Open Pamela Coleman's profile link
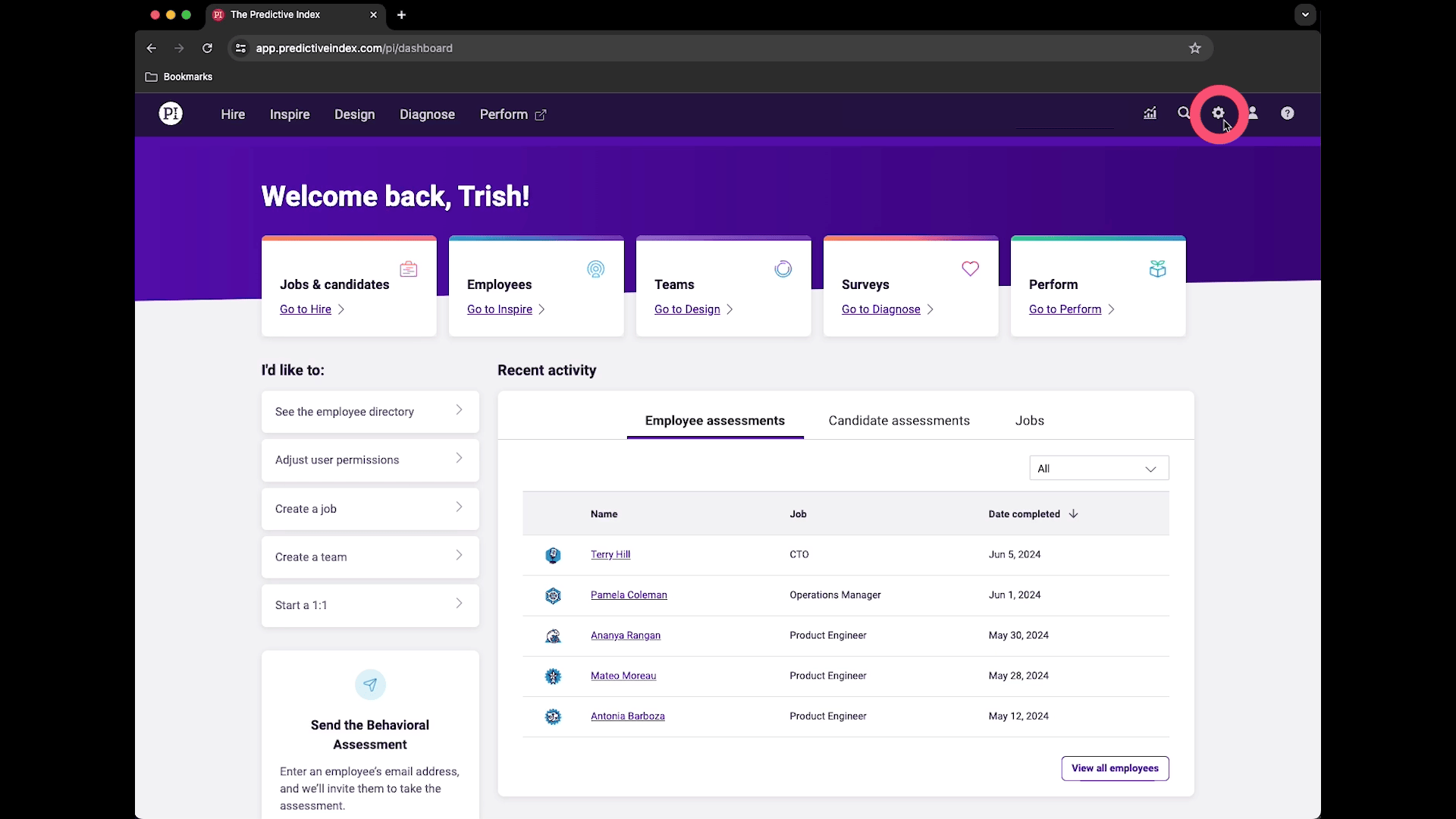 (629, 595)
